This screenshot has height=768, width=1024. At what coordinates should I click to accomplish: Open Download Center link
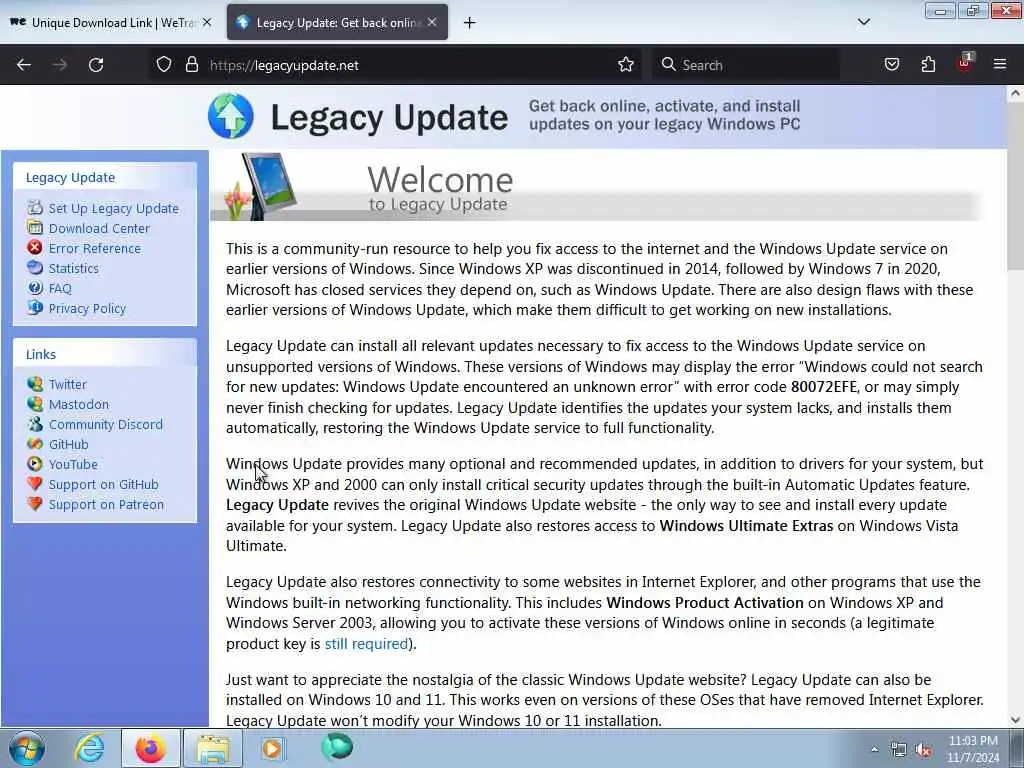pyautogui.click(x=99, y=229)
